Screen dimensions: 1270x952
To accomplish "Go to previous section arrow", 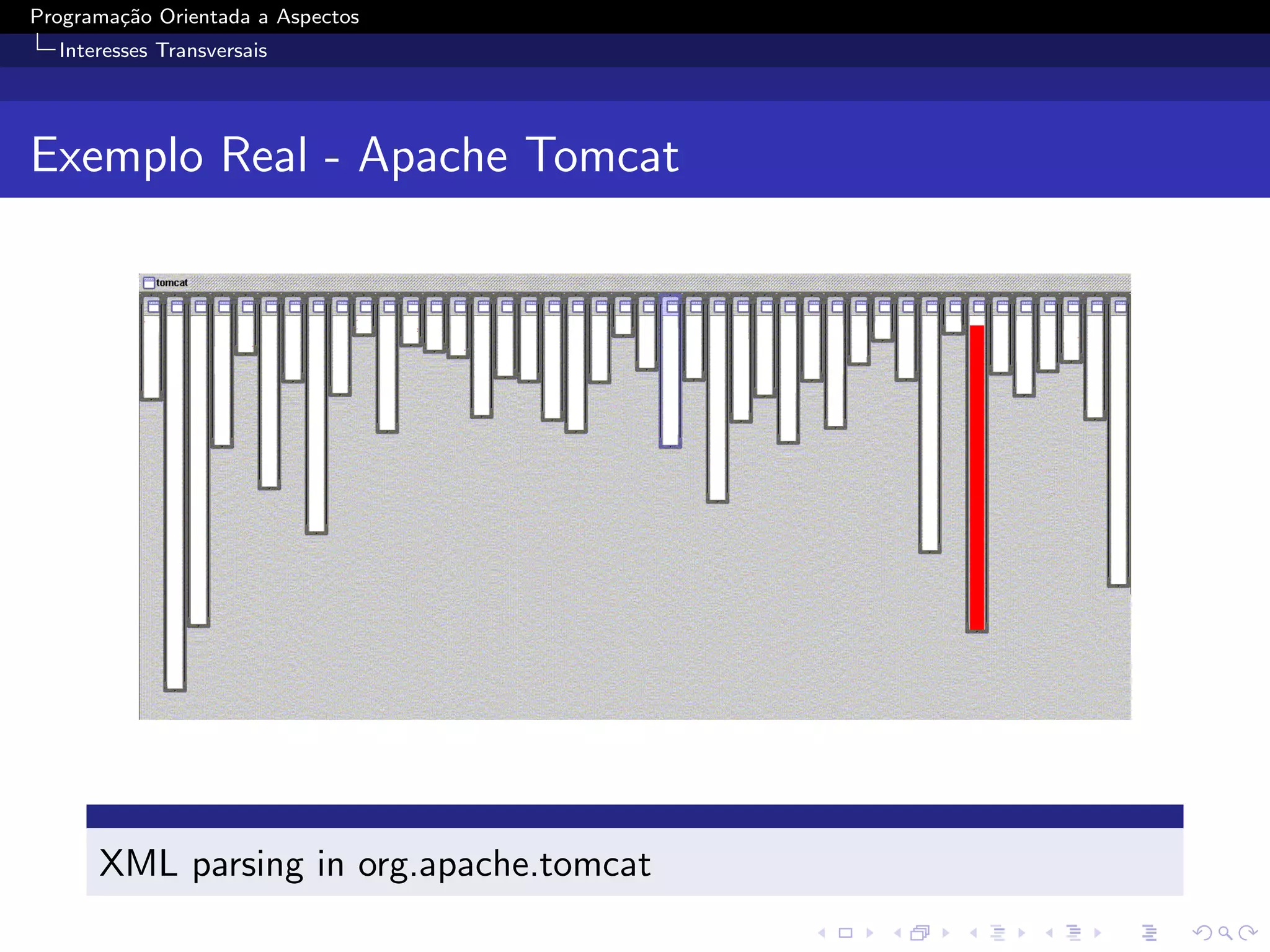I will tap(1049, 933).
